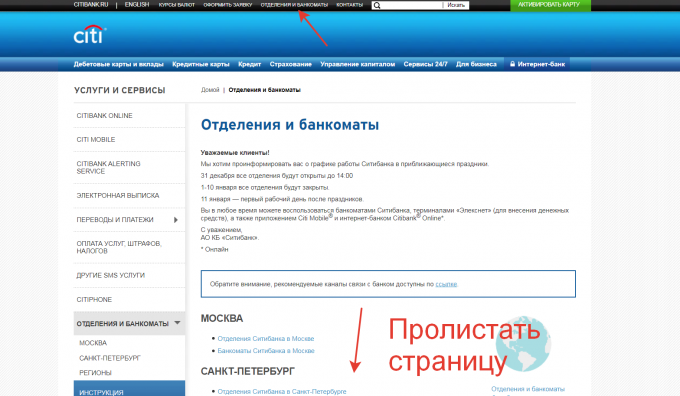
Task: Open the Сервисы 24/7 menu
Action: coord(425,64)
